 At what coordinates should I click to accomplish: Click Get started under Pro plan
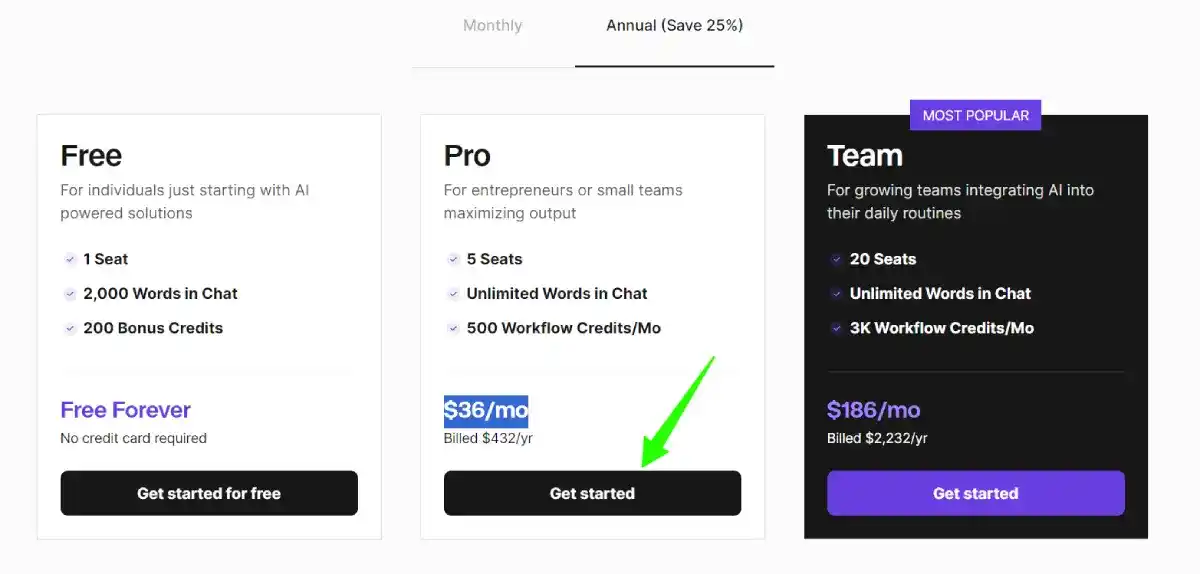click(x=592, y=493)
